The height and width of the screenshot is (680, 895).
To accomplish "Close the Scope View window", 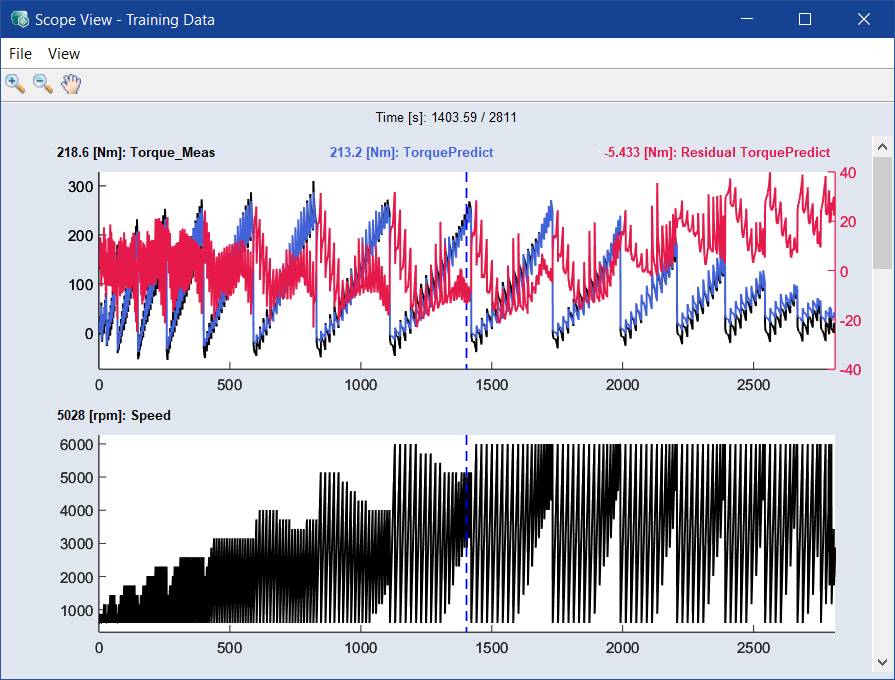I will [864, 19].
